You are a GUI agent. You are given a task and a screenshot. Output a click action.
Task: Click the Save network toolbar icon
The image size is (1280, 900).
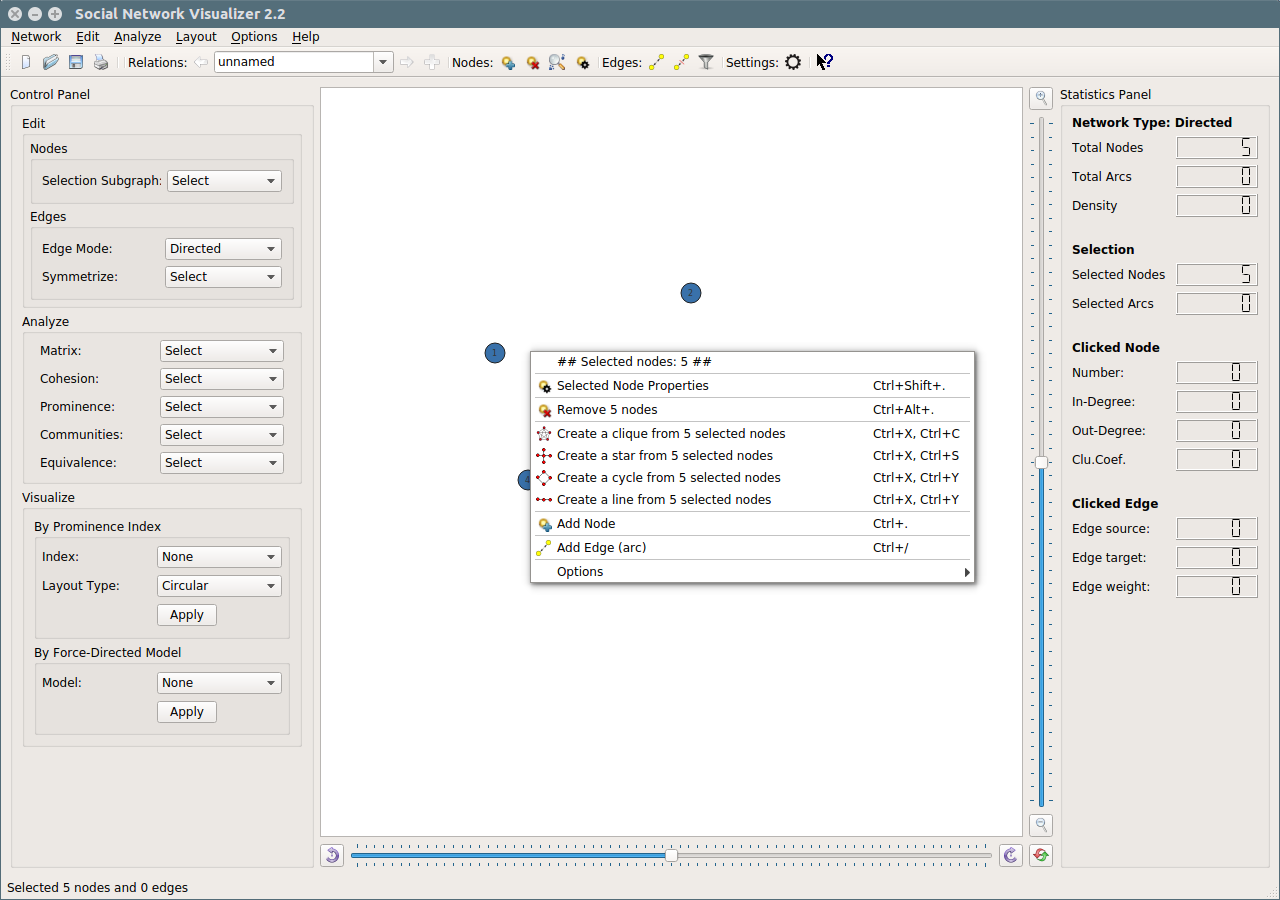coord(76,62)
